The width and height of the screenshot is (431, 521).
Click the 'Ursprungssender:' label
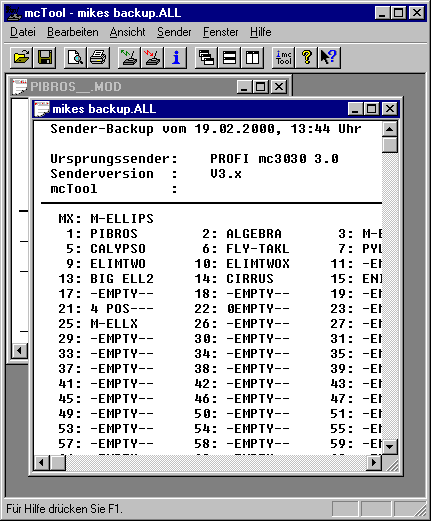click(114, 159)
